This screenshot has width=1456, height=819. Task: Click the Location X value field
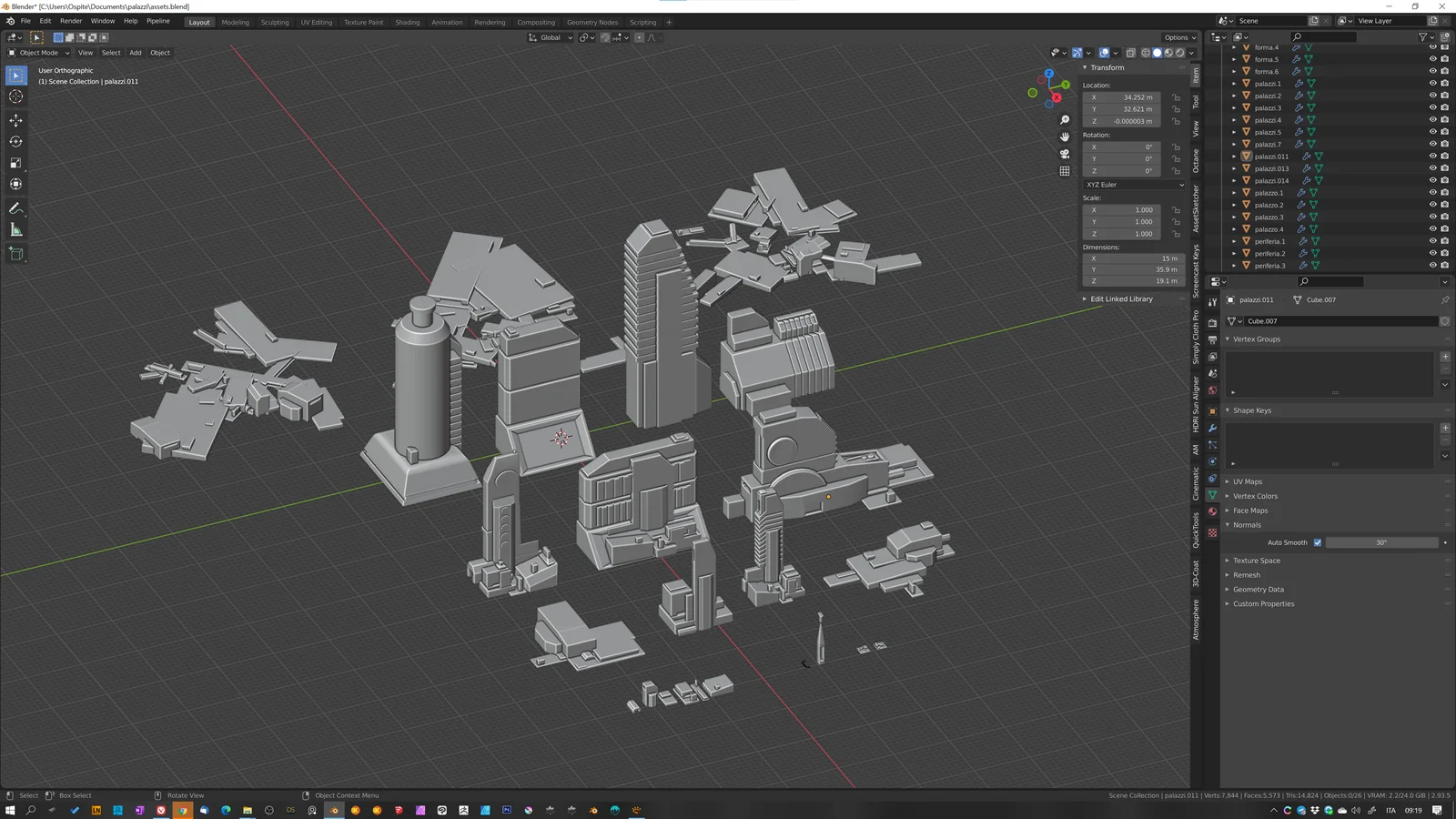point(1121,97)
